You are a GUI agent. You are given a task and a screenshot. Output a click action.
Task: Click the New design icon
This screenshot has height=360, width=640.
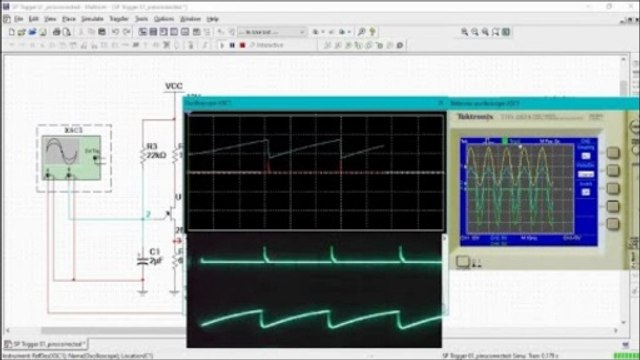pos(11,32)
